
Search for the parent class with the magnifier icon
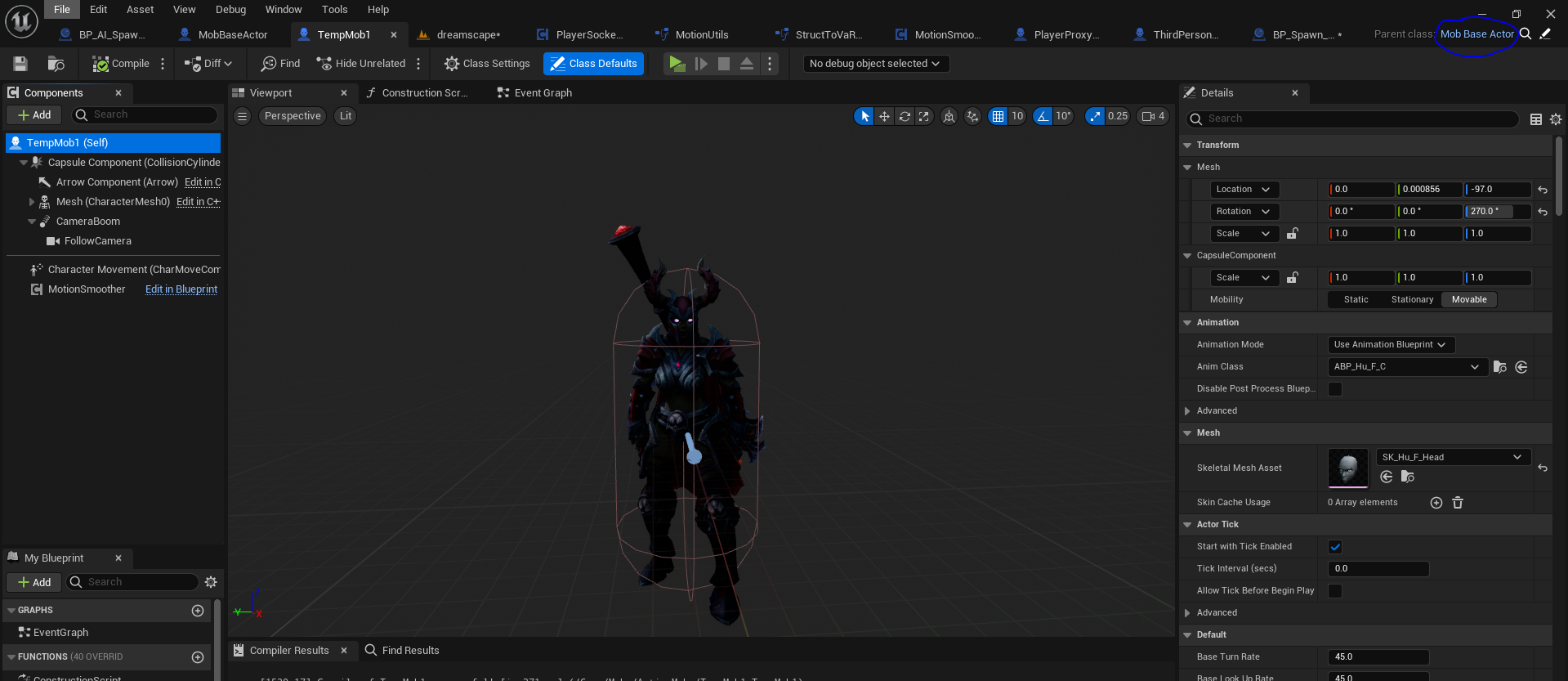[1526, 34]
